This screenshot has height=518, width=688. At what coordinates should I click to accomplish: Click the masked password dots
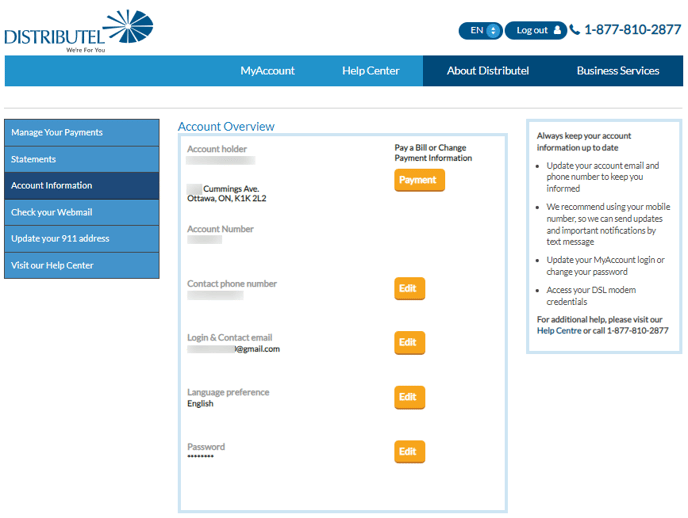pos(200,457)
